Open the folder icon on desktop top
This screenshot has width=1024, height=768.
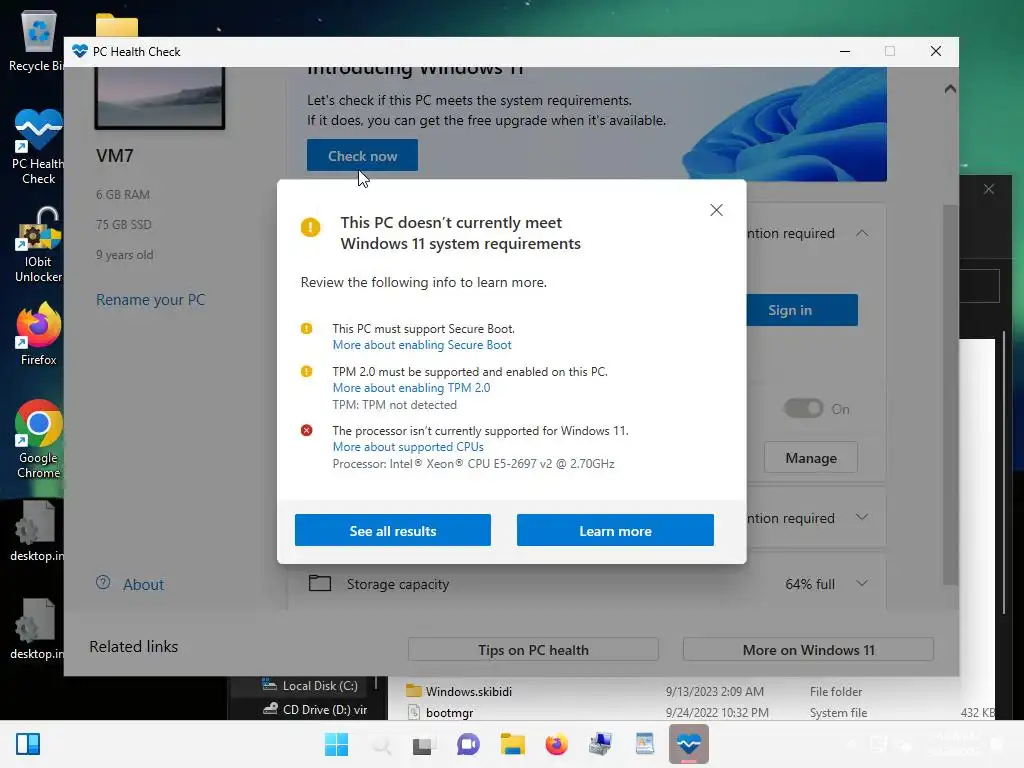(116, 25)
